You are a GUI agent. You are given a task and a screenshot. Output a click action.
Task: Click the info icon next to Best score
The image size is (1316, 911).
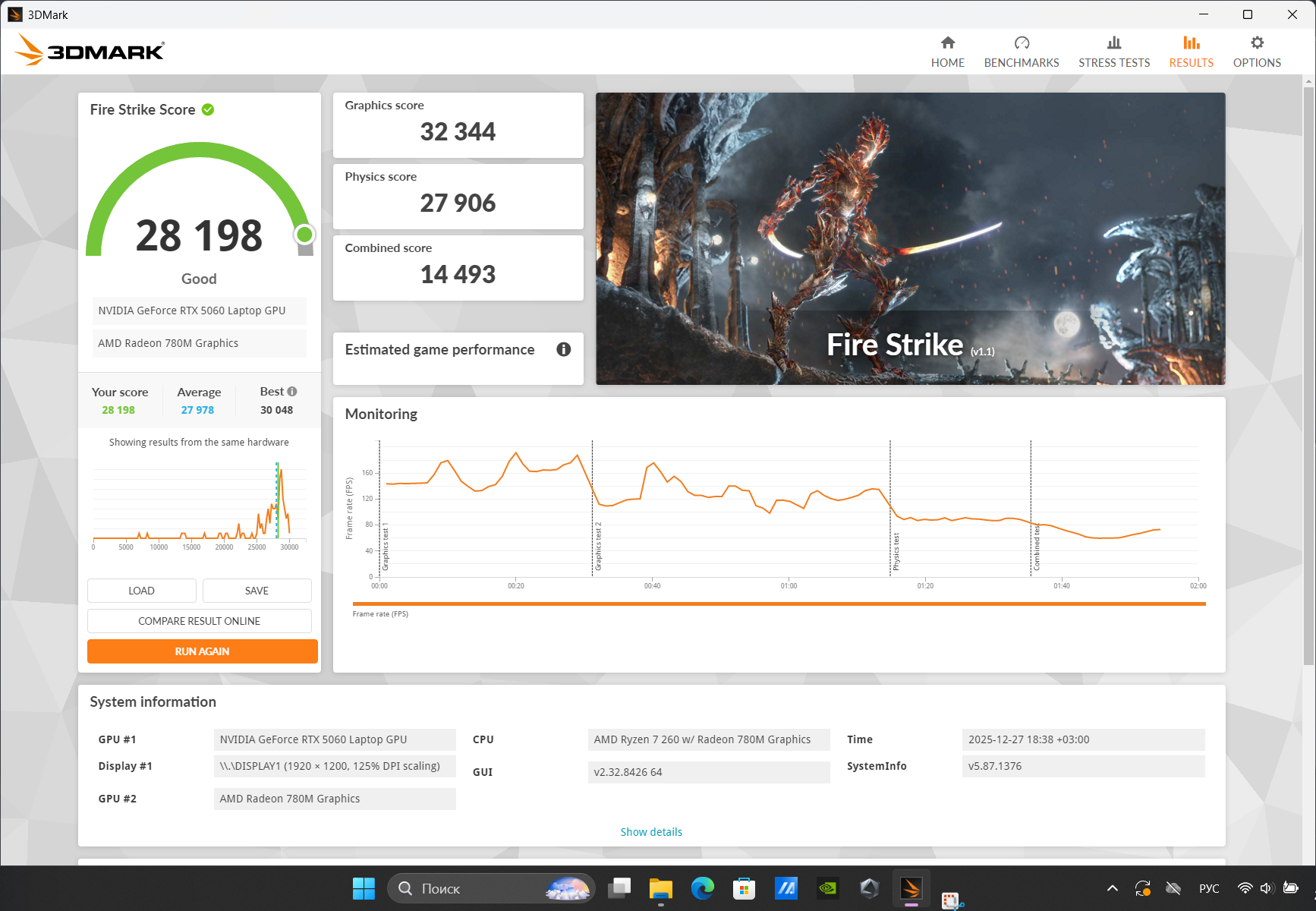click(292, 392)
